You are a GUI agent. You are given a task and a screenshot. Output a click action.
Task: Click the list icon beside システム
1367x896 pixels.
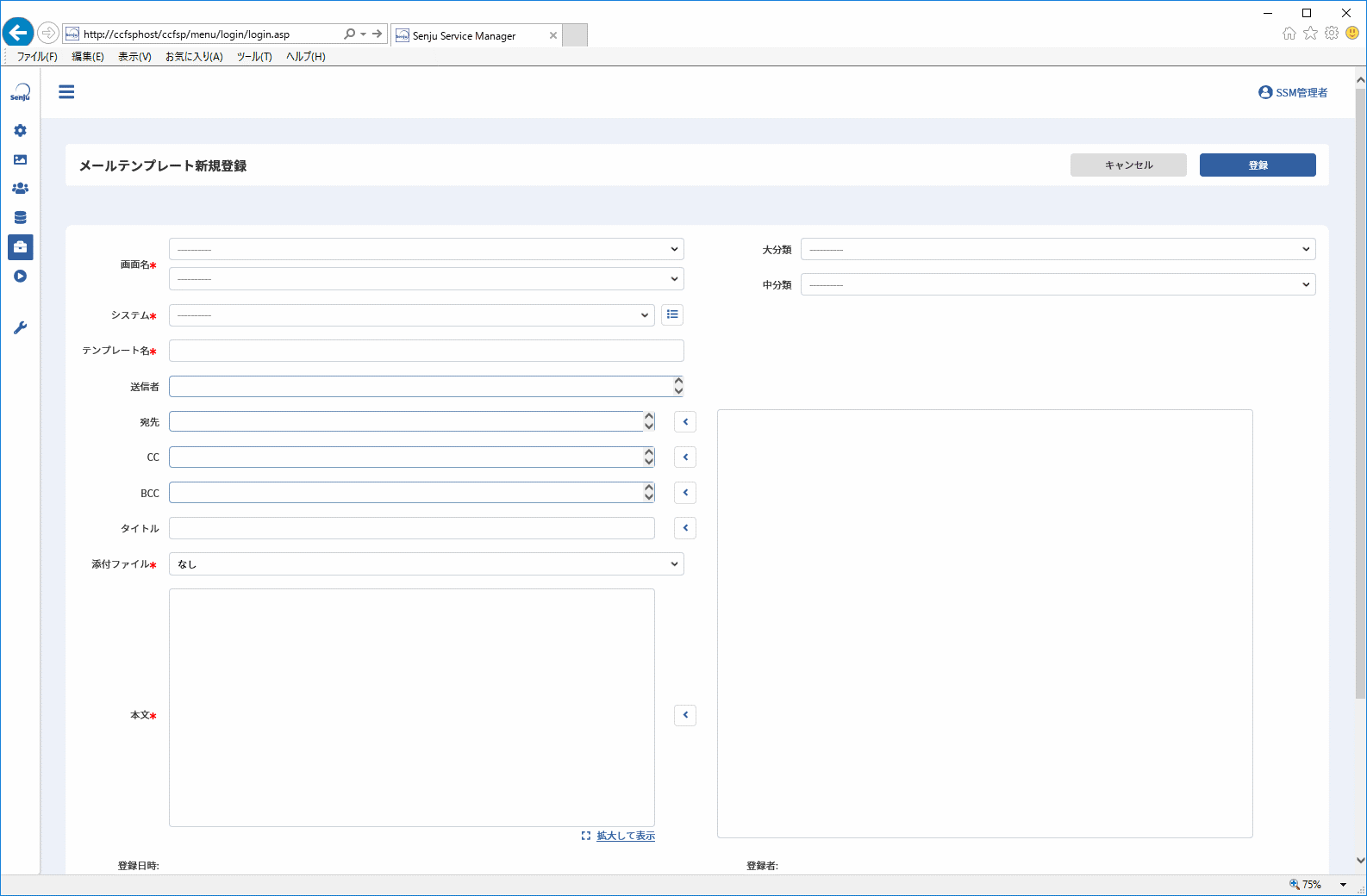click(x=672, y=314)
